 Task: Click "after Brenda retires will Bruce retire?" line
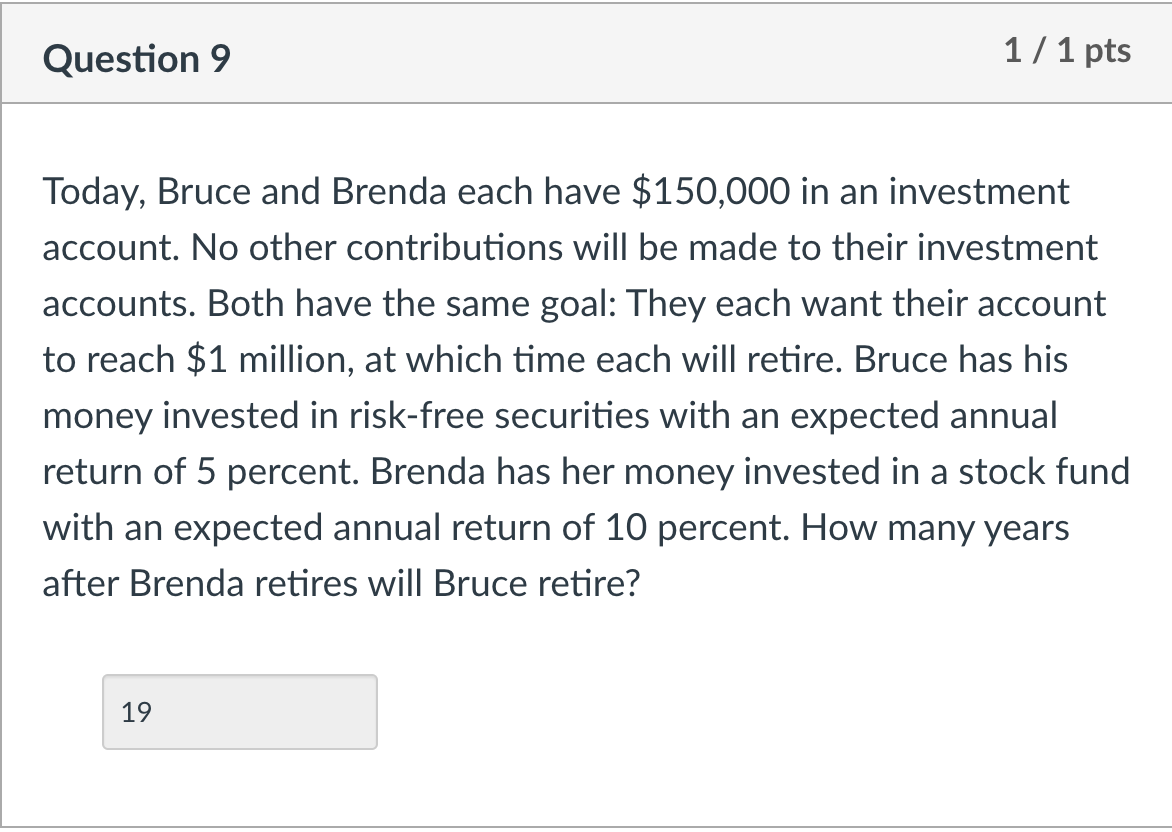pos(341,584)
